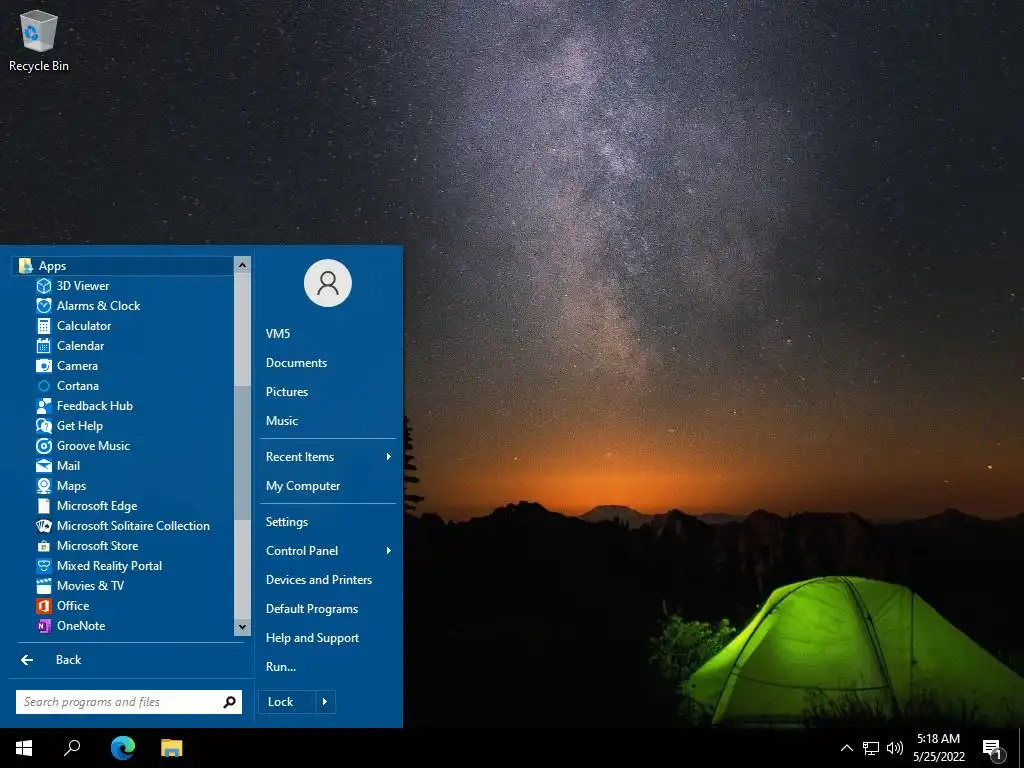This screenshot has height=768, width=1024.
Task: Open the Action Center notifications icon
Action: tap(993, 748)
